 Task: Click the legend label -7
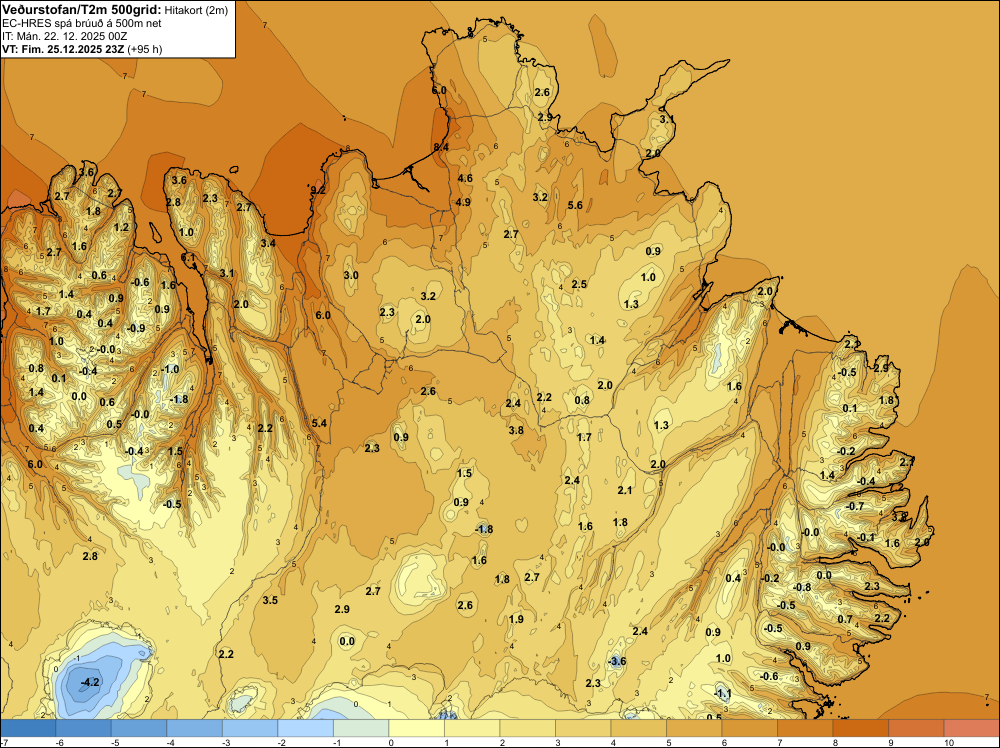(x=4, y=742)
